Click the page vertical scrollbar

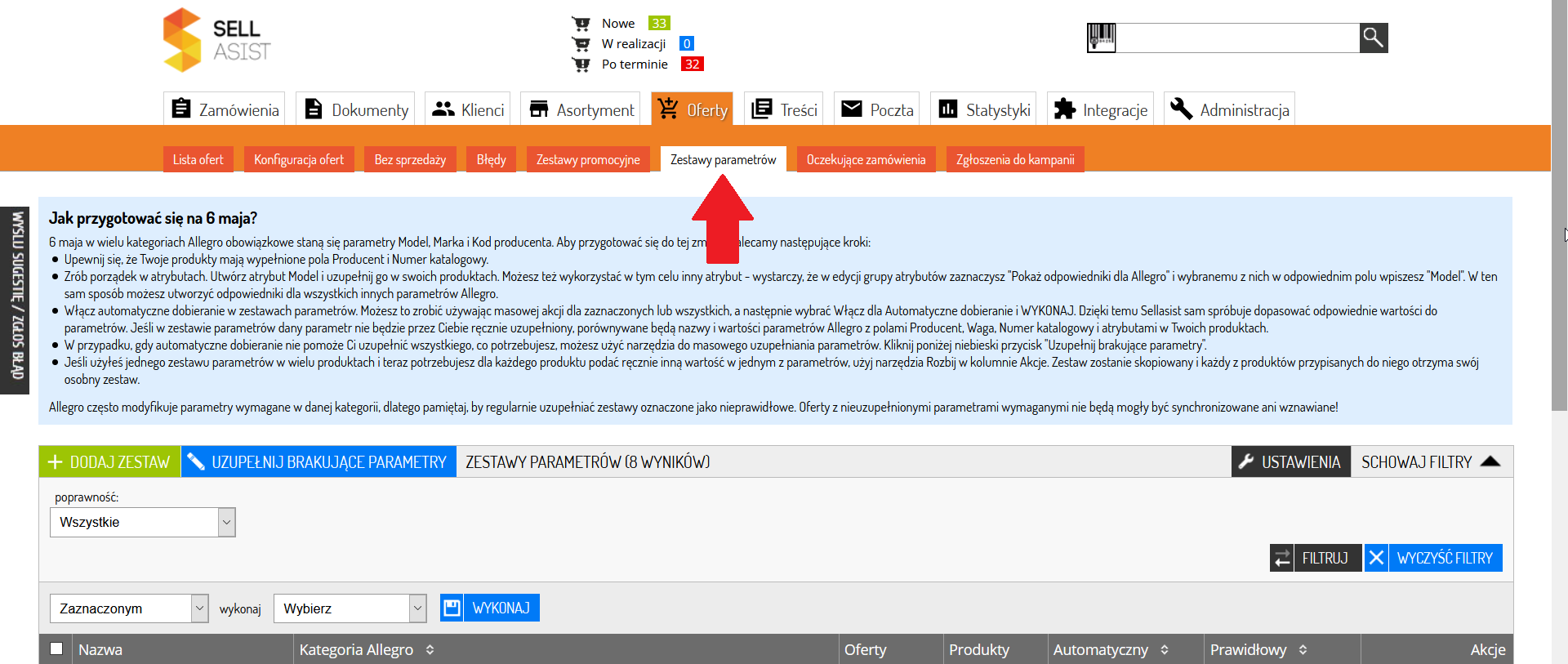(x=1559, y=204)
